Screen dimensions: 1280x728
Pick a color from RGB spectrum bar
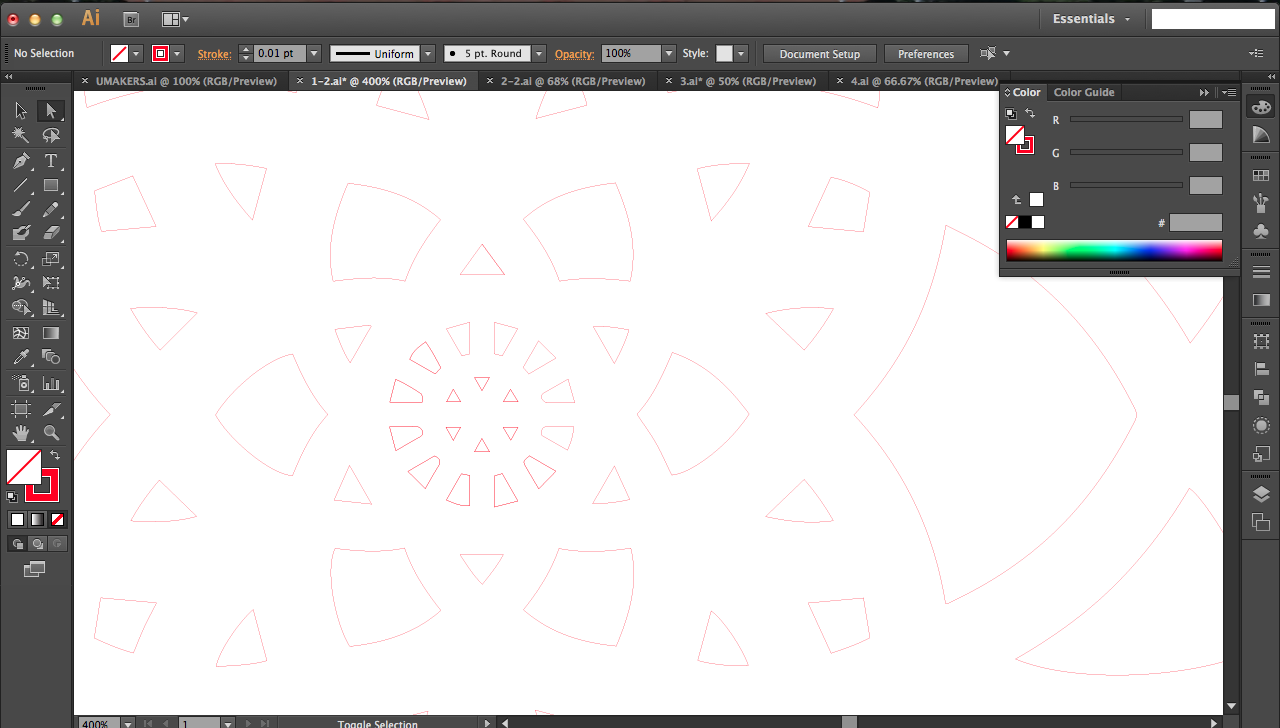[x=1114, y=250]
